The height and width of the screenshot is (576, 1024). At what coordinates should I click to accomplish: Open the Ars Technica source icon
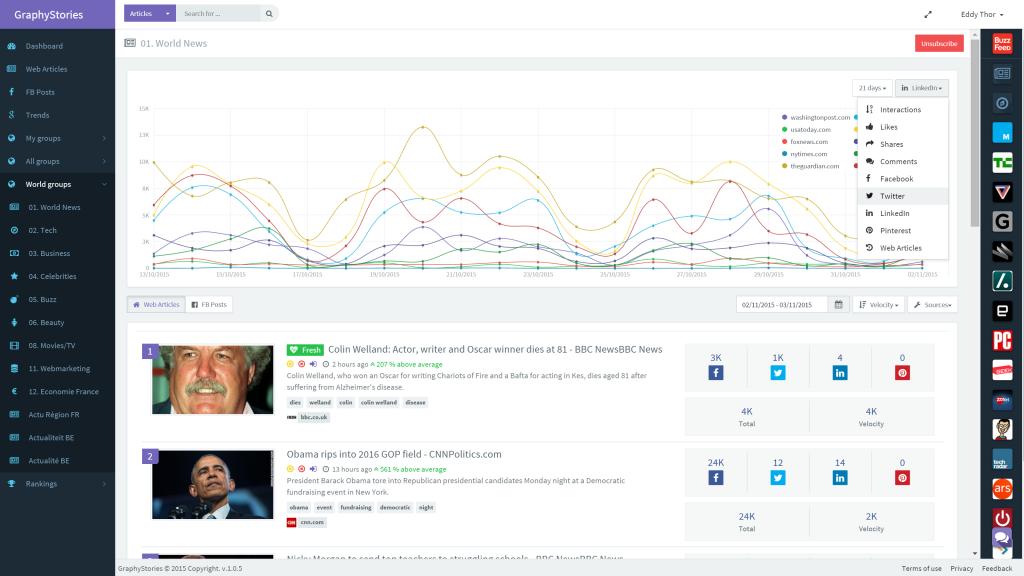1002,488
